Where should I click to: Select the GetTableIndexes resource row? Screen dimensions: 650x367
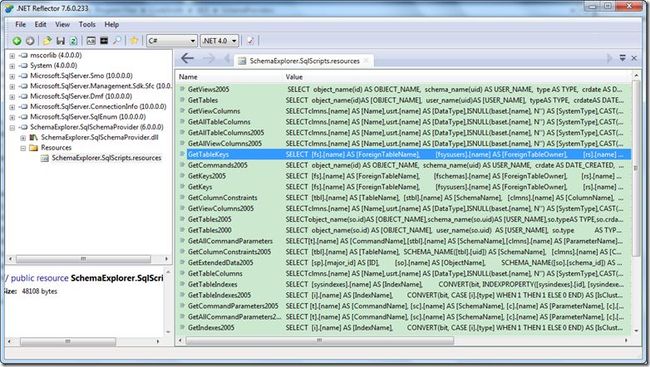(x=405, y=284)
